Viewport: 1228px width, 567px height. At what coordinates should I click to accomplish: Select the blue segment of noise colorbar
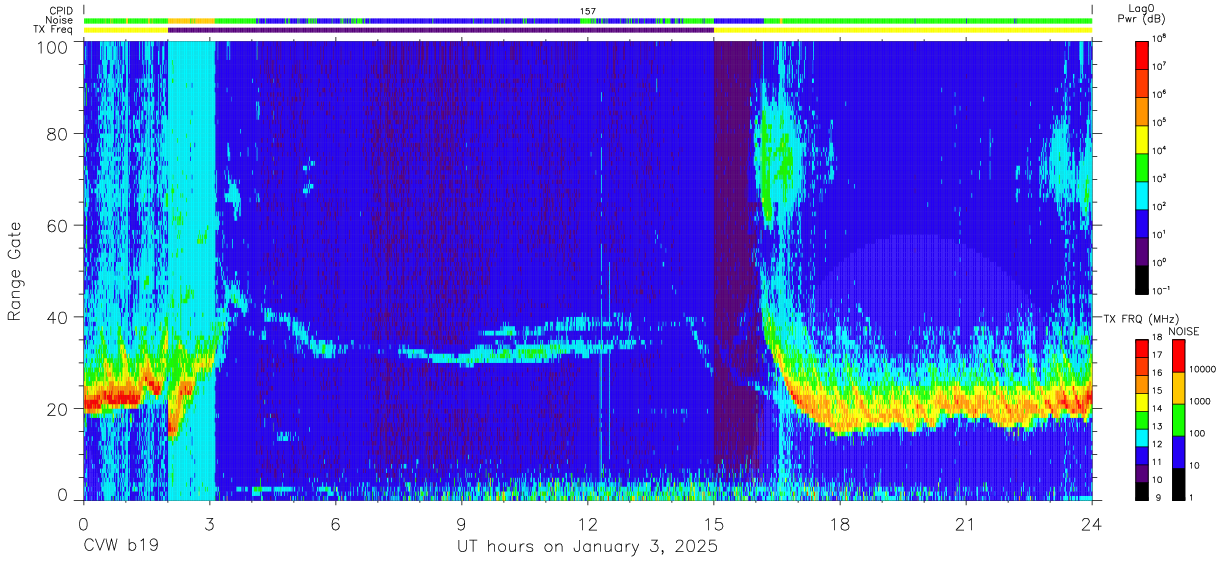pos(1180,450)
